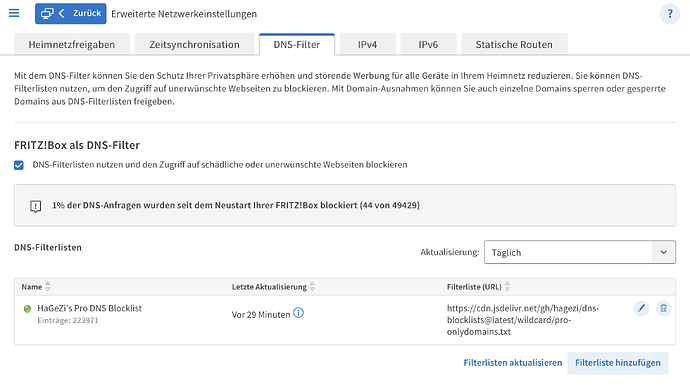
Task: Edit HaGeZi's Pro DNS Blocklist with pencil
Action: [641, 308]
